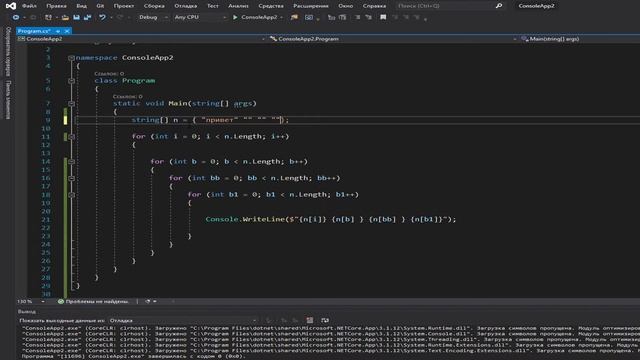The width and height of the screenshot is (640, 360).
Task: Collapse the namespace ConsoleApp2 block
Action: 71,58
